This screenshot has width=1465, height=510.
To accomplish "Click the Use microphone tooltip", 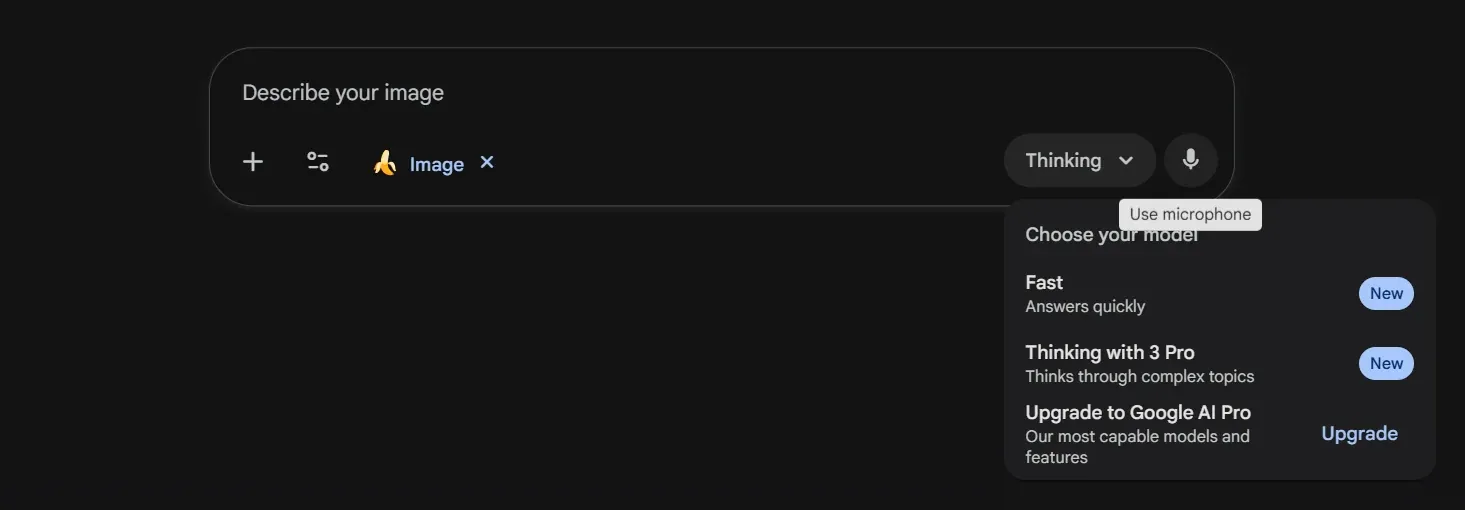I will pos(1190,214).
